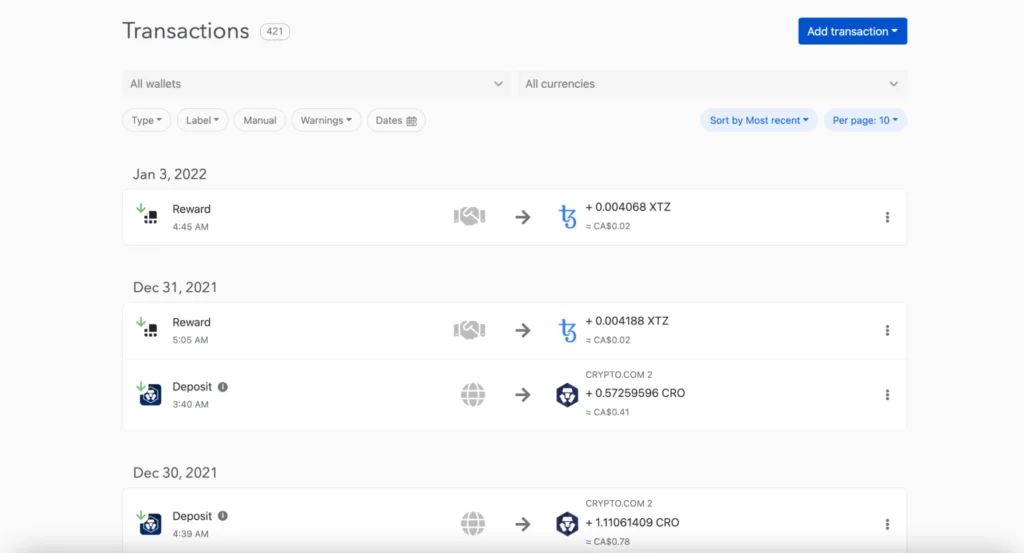Click the Crypto.com wallet icon at 3:40 AM

coord(150,394)
